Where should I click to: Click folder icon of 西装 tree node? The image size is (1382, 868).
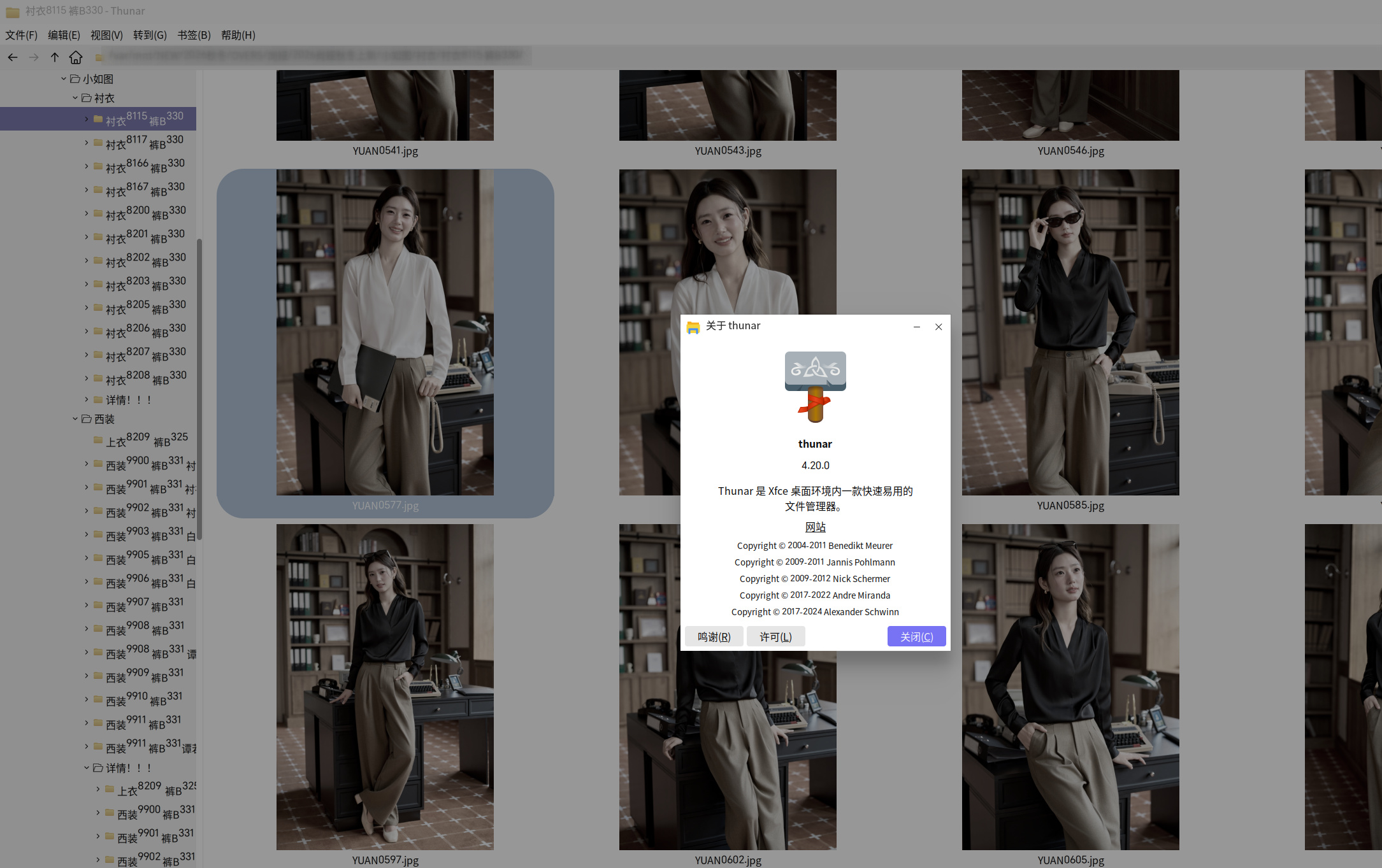coord(87,419)
